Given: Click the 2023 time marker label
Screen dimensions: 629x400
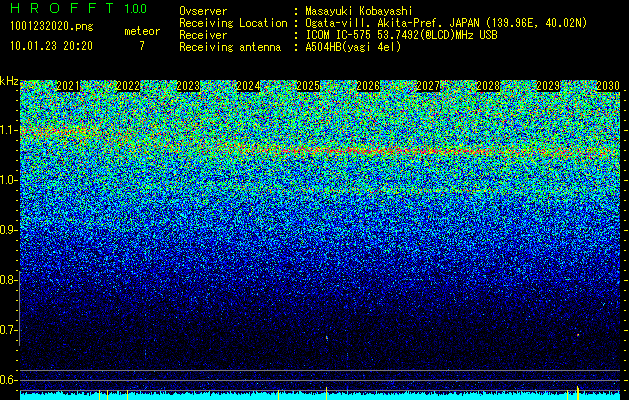Looking at the screenshot, I should click(188, 86).
